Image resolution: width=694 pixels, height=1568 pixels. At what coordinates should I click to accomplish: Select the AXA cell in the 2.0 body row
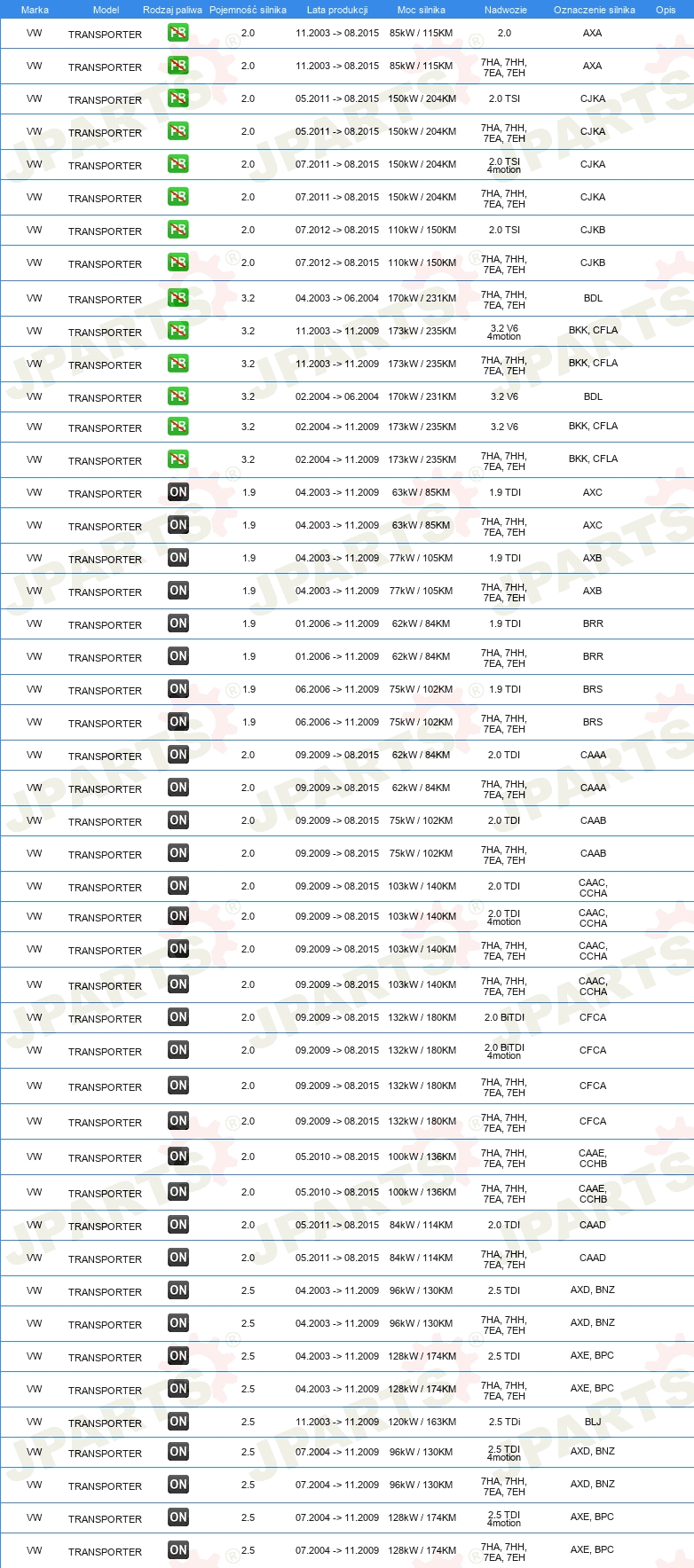pyautogui.click(x=593, y=33)
